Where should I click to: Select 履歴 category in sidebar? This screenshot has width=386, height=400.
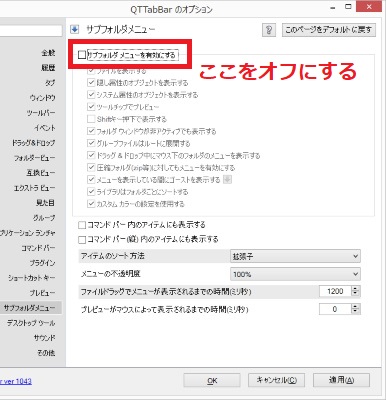tap(48, 68)
